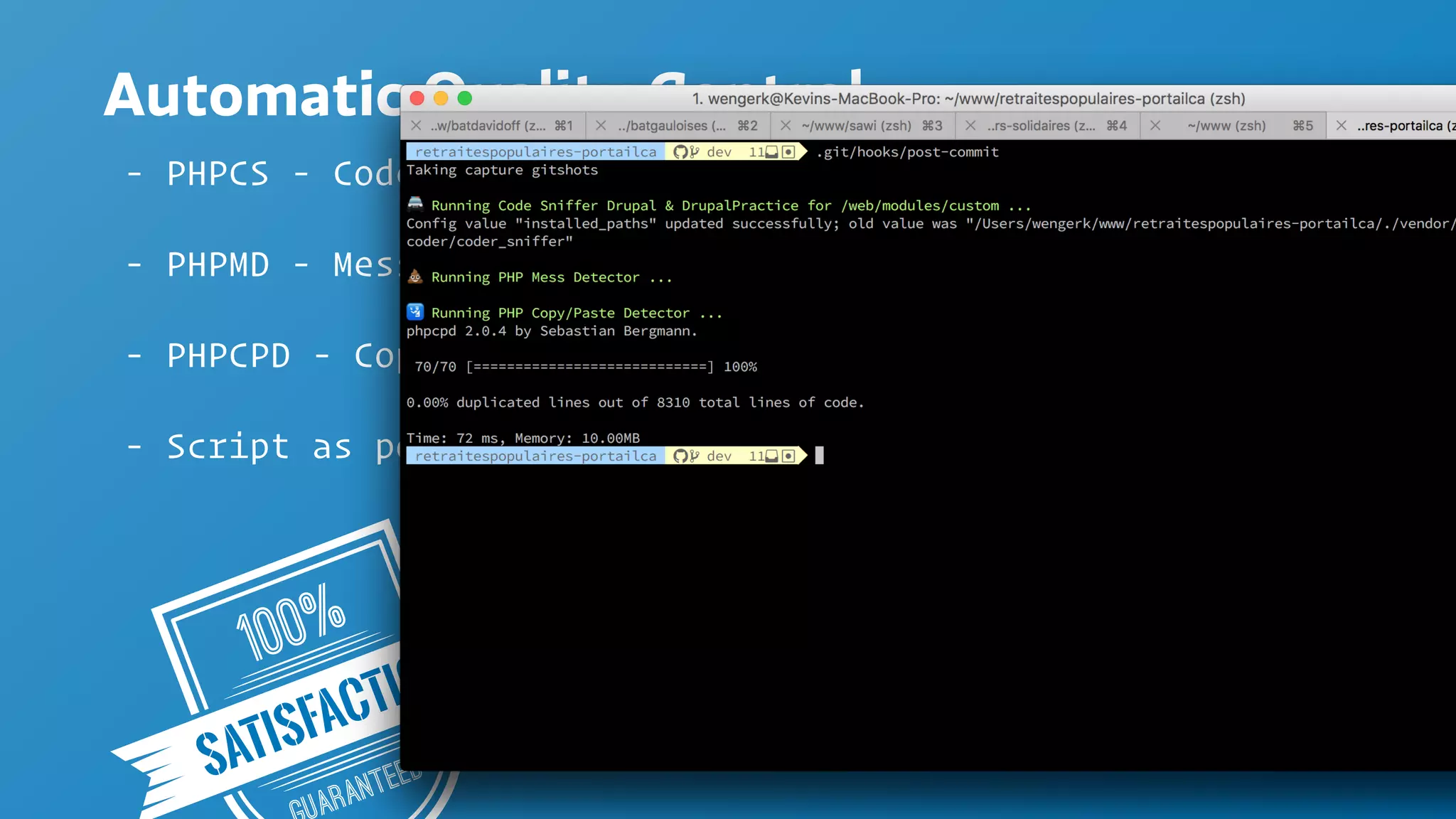Click the GitHub icon in the bottom prompt
The height and width of the screenshot is (819, 1456).
coord(681,456)
